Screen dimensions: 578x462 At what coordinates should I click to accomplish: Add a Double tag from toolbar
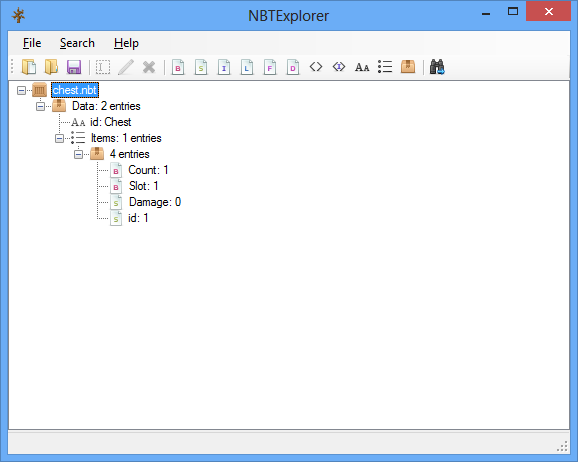coord(293,67)
